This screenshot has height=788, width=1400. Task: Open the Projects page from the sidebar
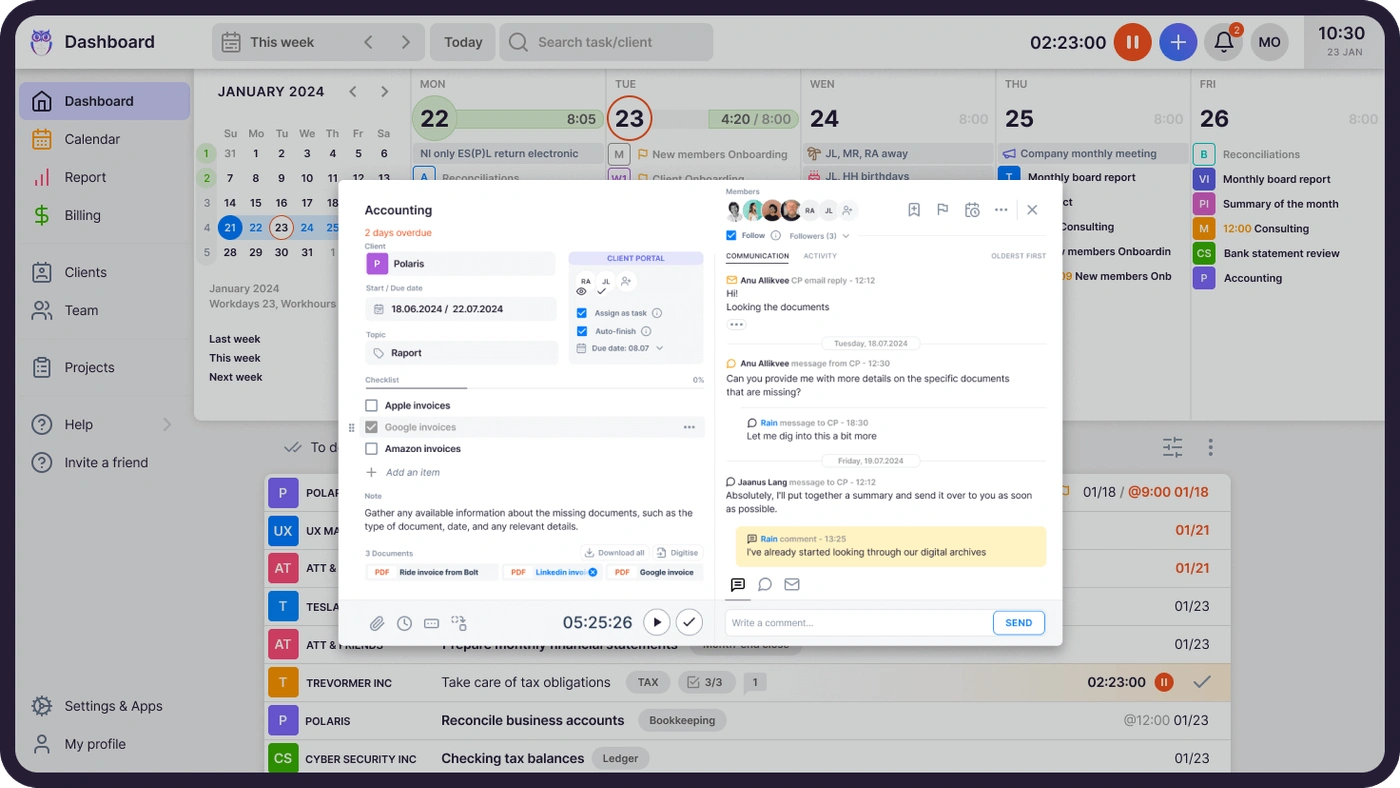pyautogui.click(x=91, y=367)
